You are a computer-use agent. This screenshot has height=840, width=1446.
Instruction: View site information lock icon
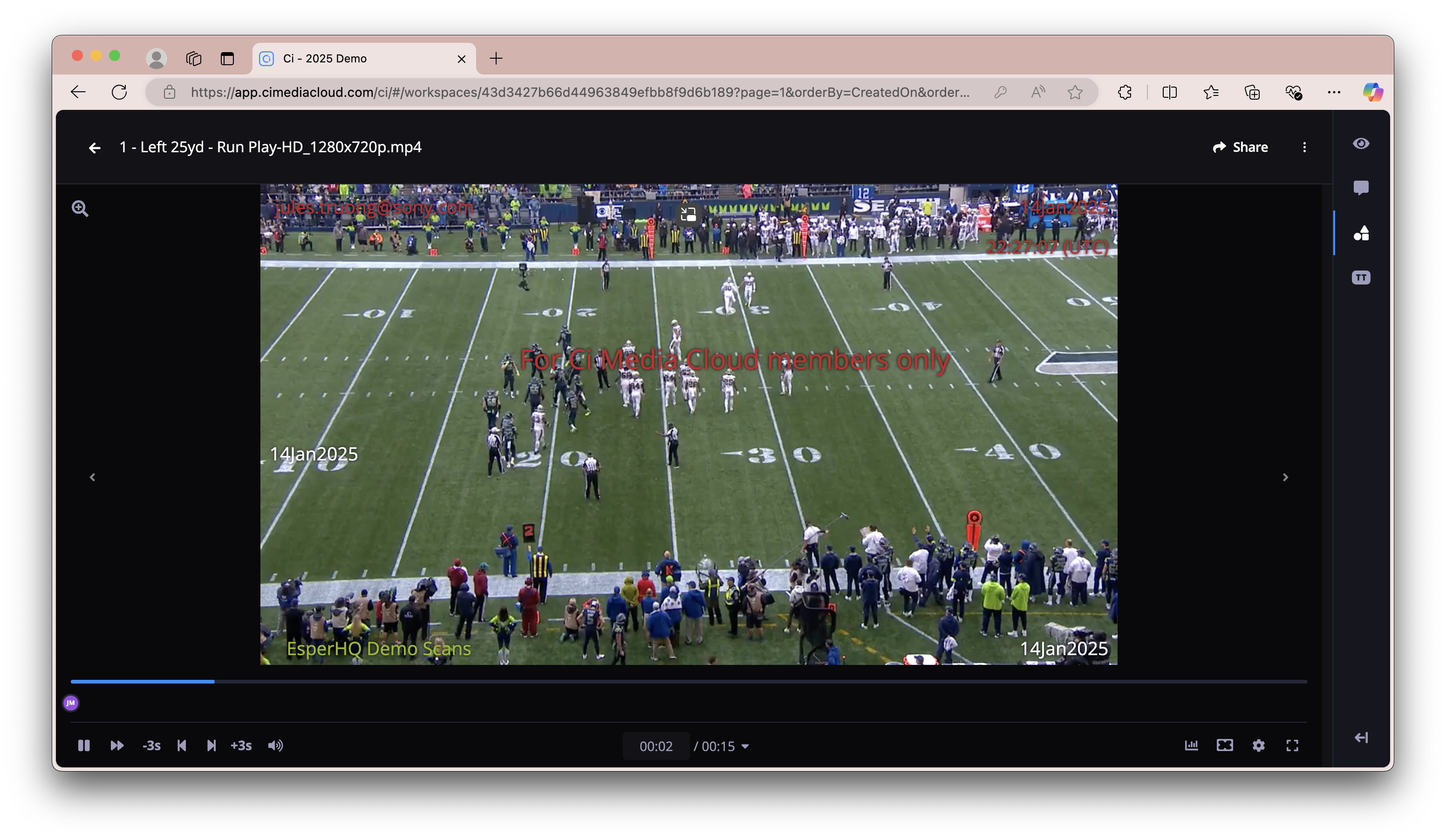click(x=169, y=92)
